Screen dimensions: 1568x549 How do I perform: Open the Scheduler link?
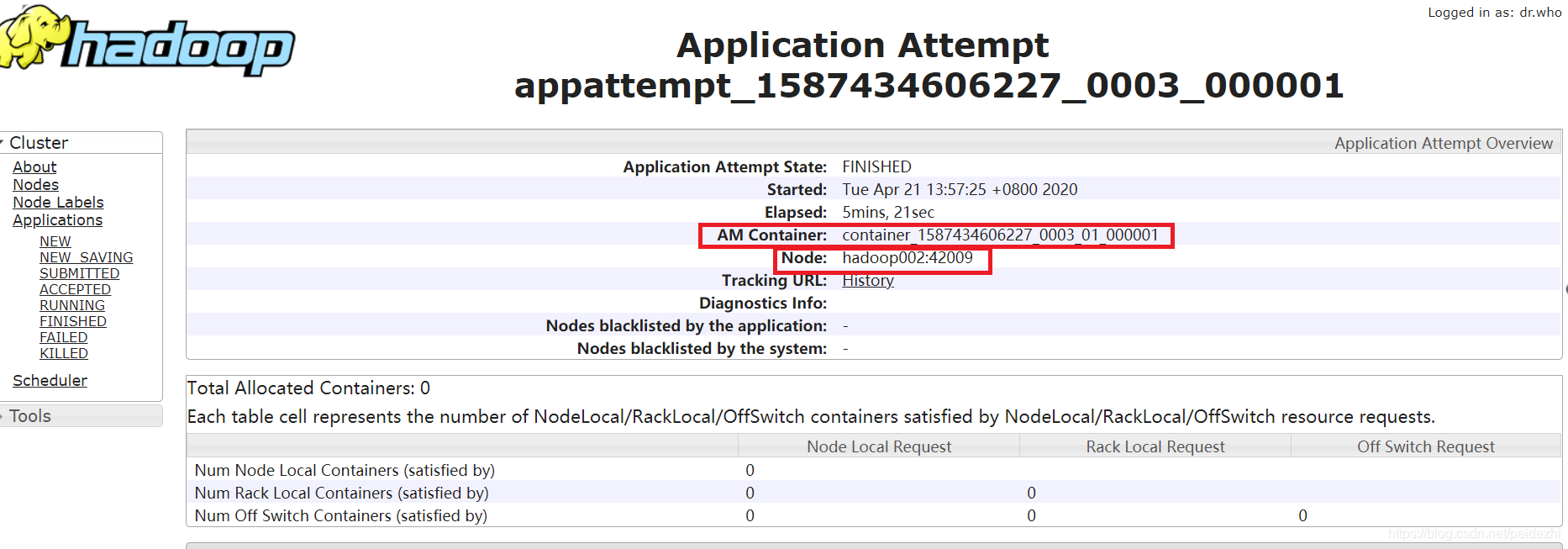point(50,381)
